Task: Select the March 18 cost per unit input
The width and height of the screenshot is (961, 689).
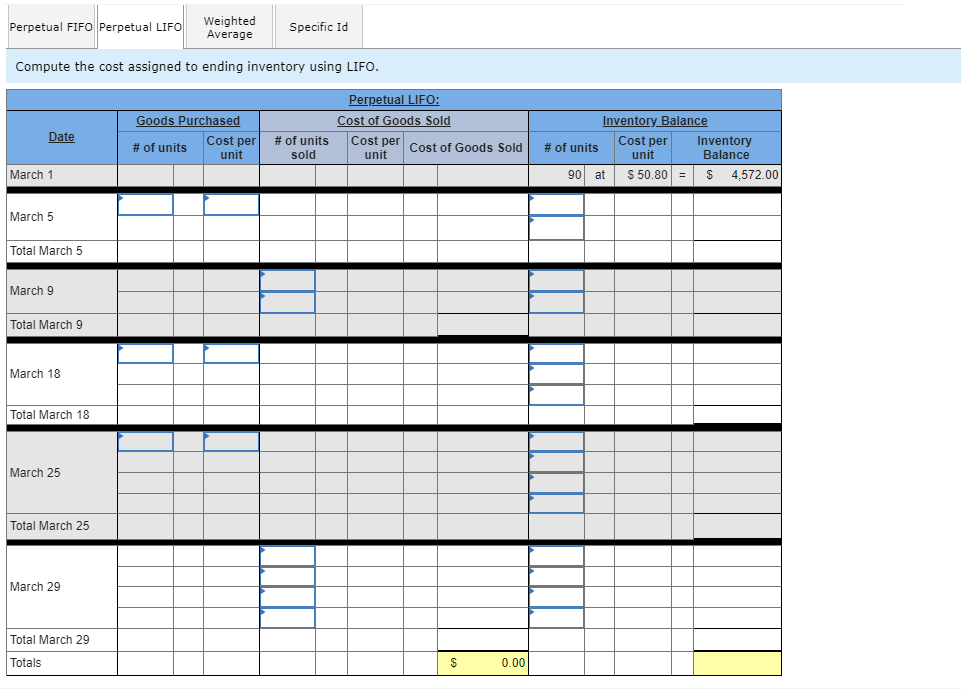Action: click(231, 353)
